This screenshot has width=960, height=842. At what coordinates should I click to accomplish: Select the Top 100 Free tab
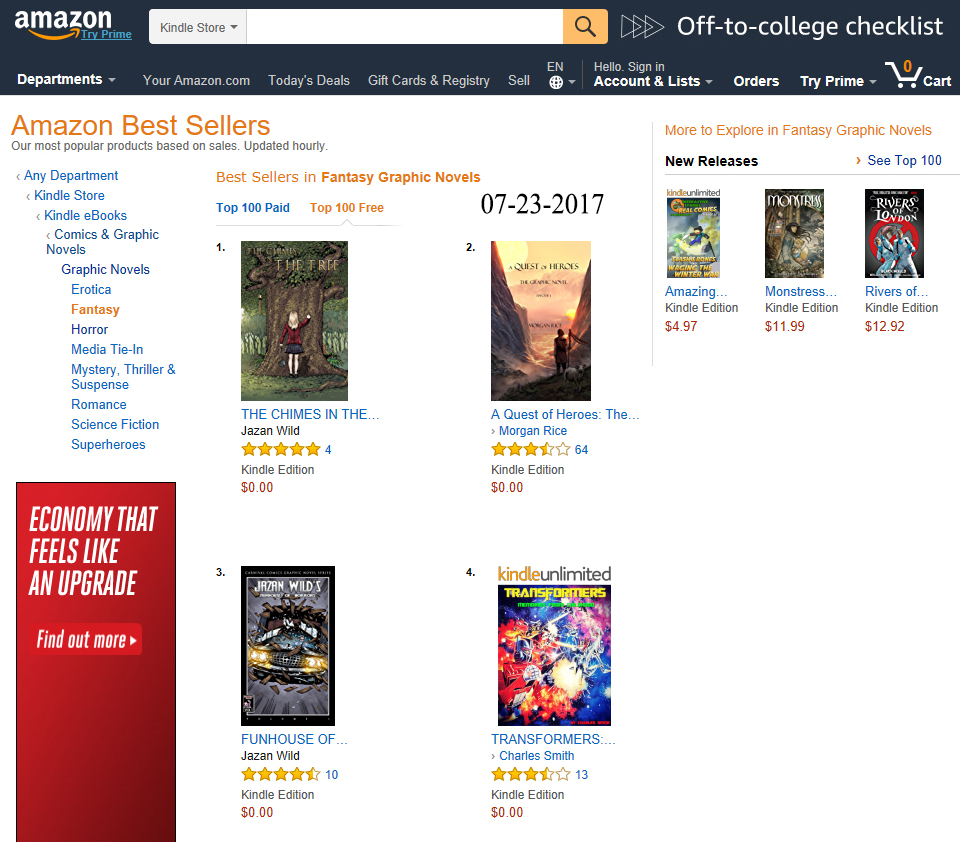point(347,208)
